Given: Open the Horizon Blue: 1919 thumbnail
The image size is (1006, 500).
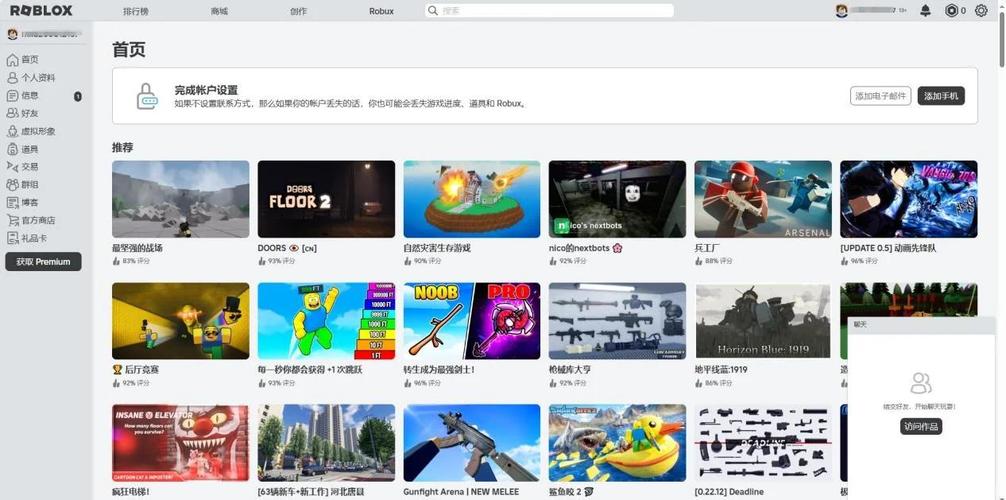Looking at the screenshot, I should pyautogui.click(x=763, y=321).
